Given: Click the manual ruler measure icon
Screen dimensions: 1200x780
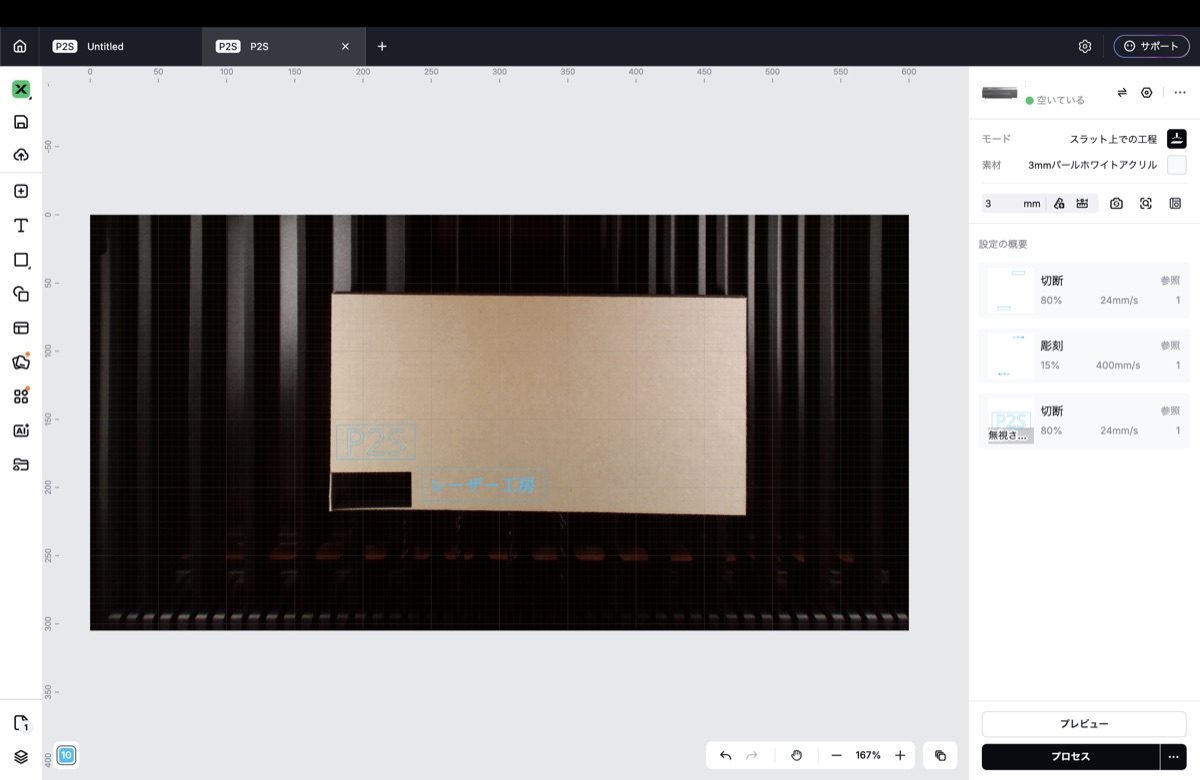Looking at the screenshot, I should 1082,203.
